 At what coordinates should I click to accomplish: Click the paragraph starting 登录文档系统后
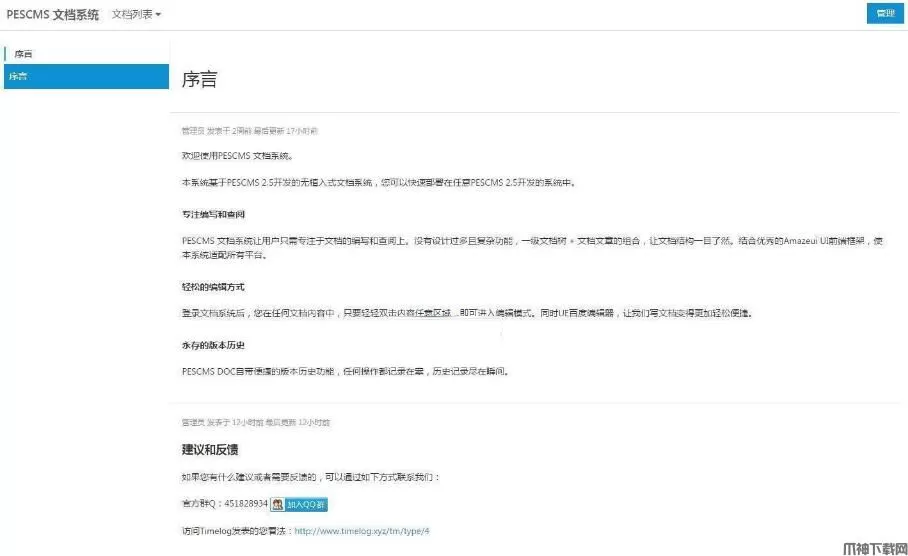(x=467, y=313)
